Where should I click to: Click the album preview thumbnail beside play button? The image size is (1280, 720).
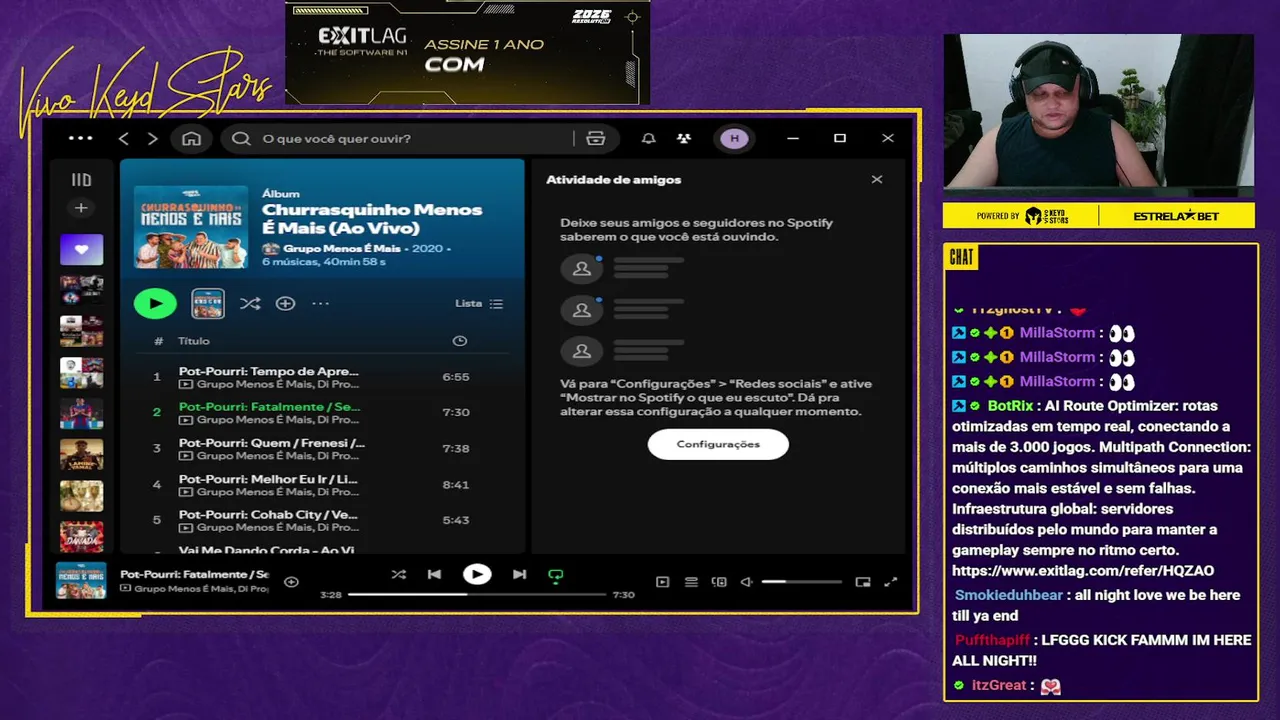coord(208,303)
